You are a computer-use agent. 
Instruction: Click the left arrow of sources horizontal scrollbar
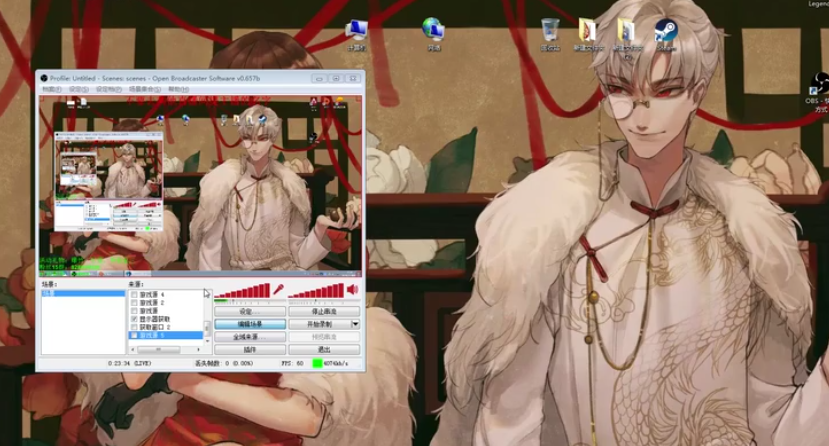pos(133,349)
